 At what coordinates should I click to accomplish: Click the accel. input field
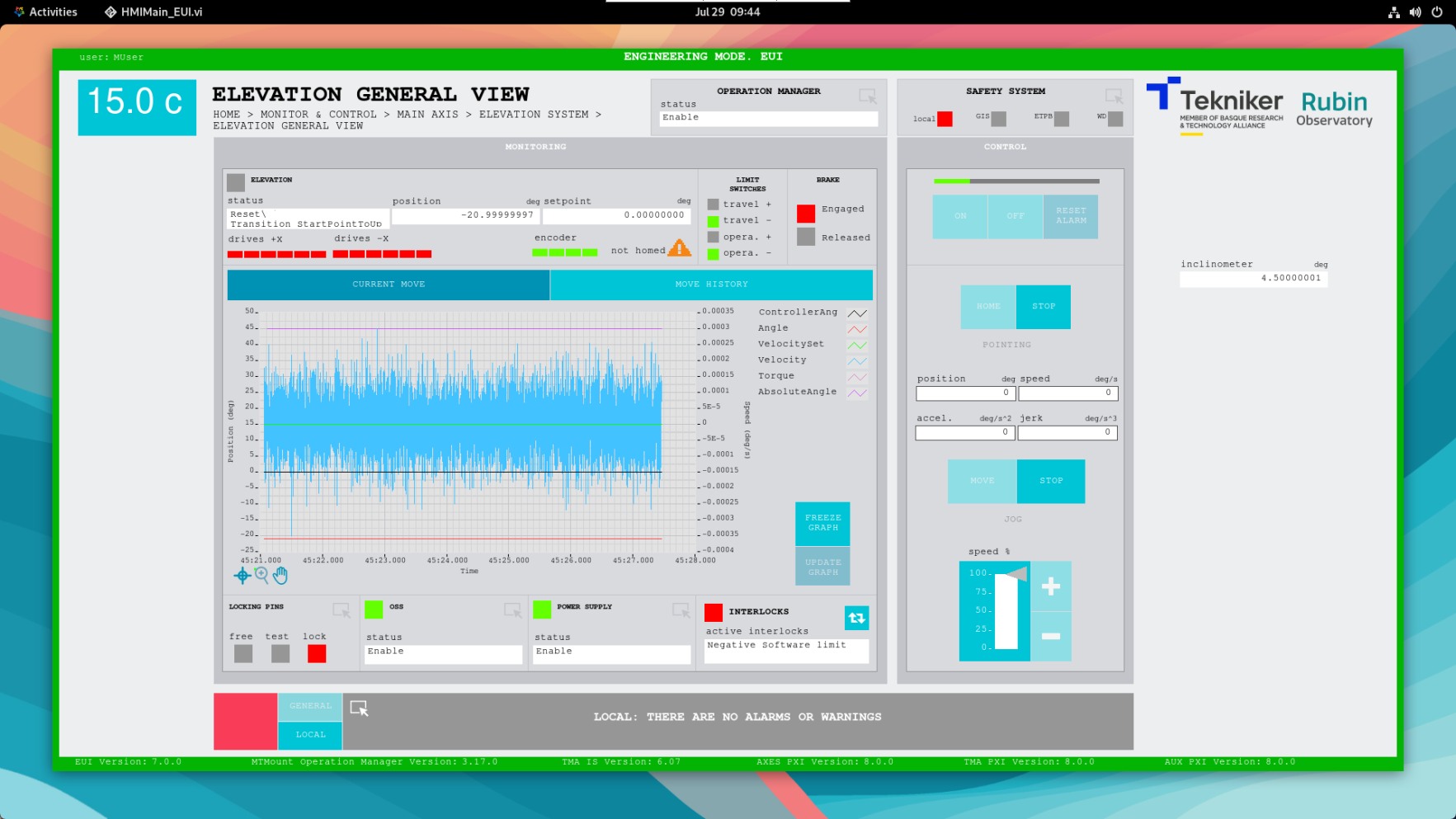click(x=964, y=433)
